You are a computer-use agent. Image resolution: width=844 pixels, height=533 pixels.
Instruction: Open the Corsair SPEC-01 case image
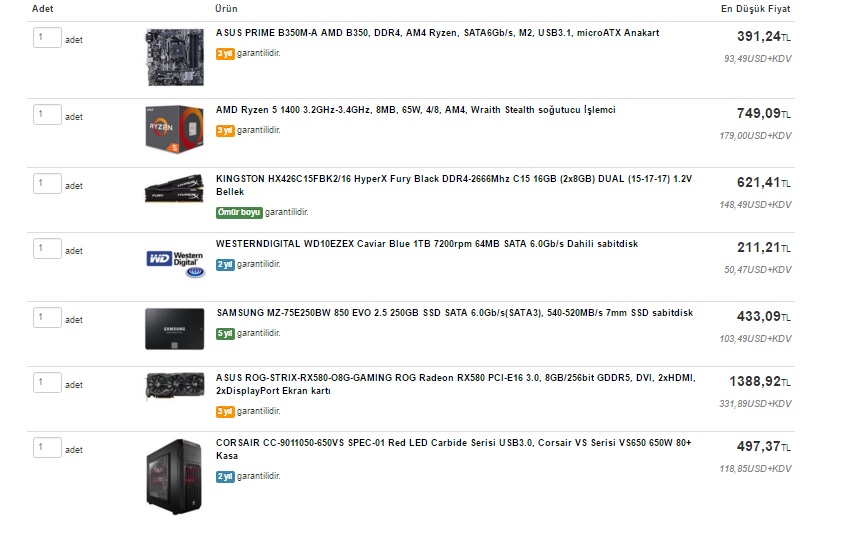(175, 477)
